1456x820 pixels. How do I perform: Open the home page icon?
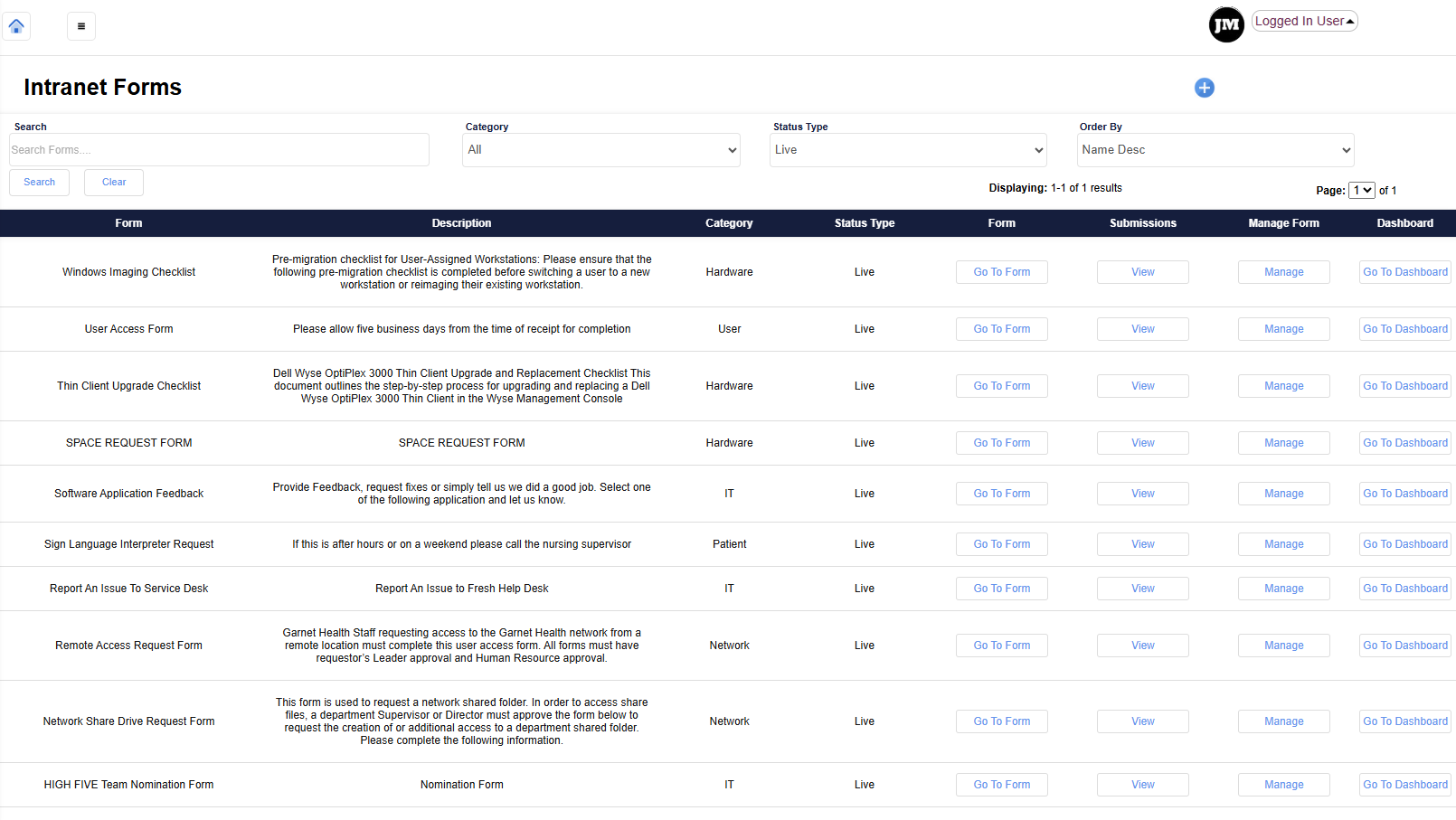(16, 26)
